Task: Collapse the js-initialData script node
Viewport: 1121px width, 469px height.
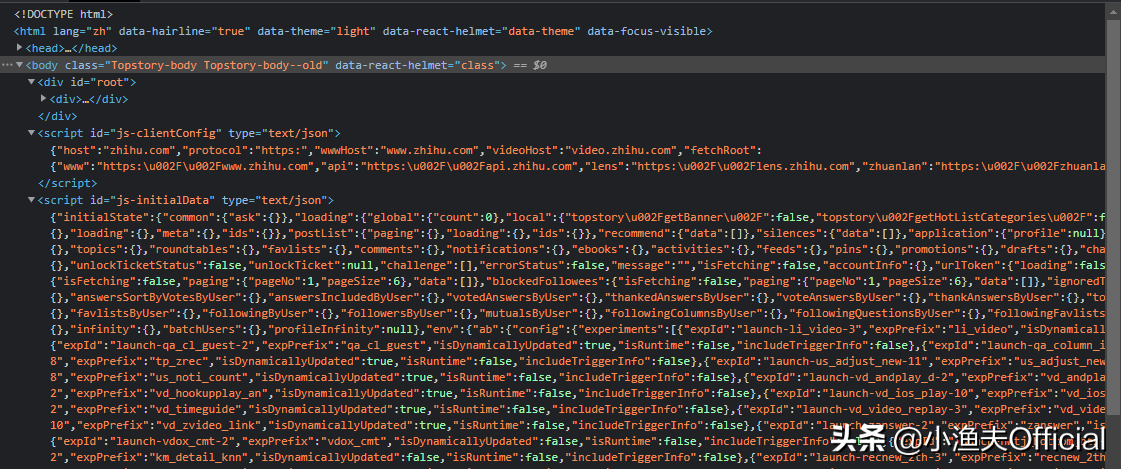Action: 31,200
